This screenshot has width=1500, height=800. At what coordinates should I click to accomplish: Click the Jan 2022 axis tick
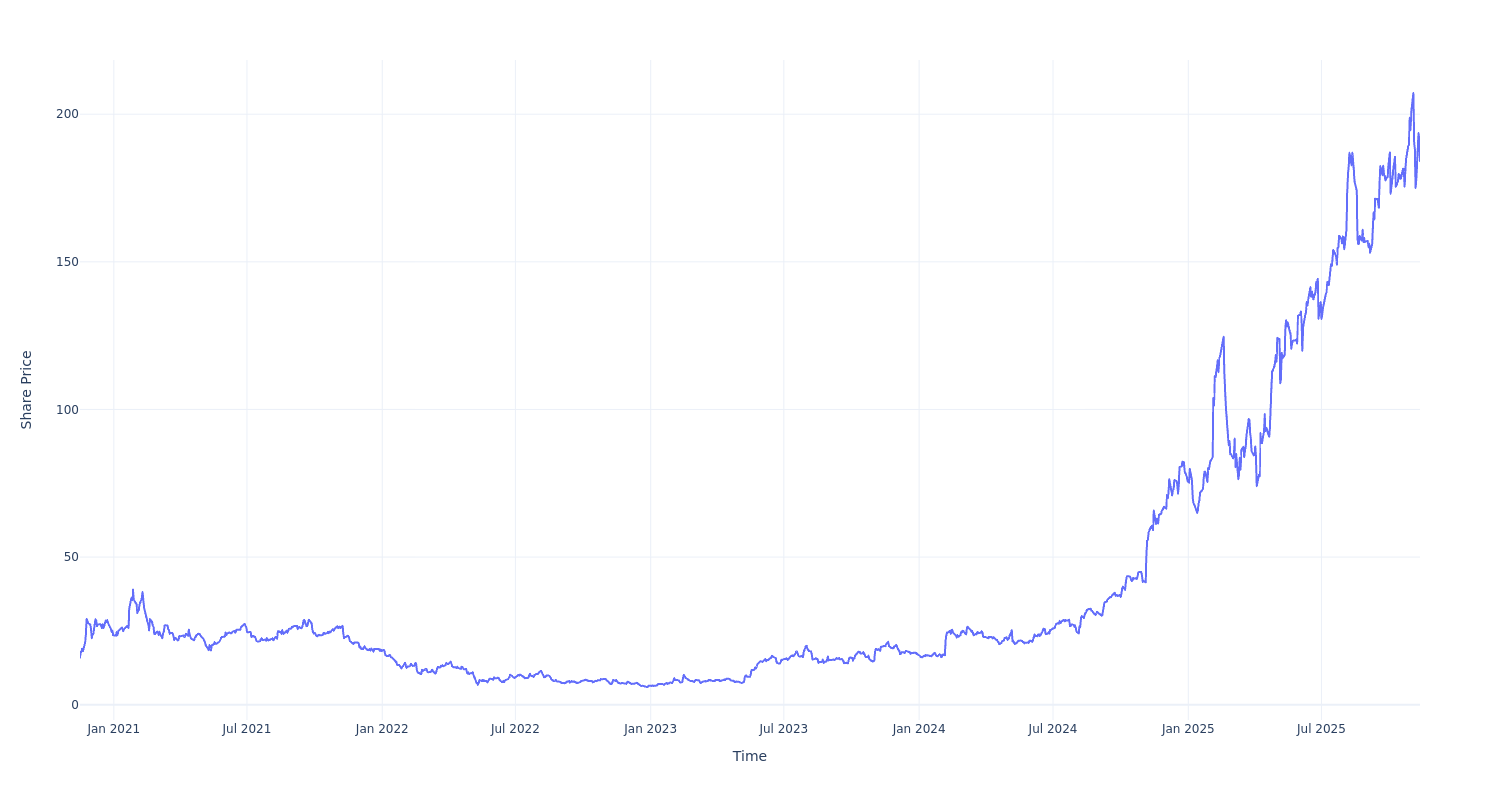[x=382, y=729]
